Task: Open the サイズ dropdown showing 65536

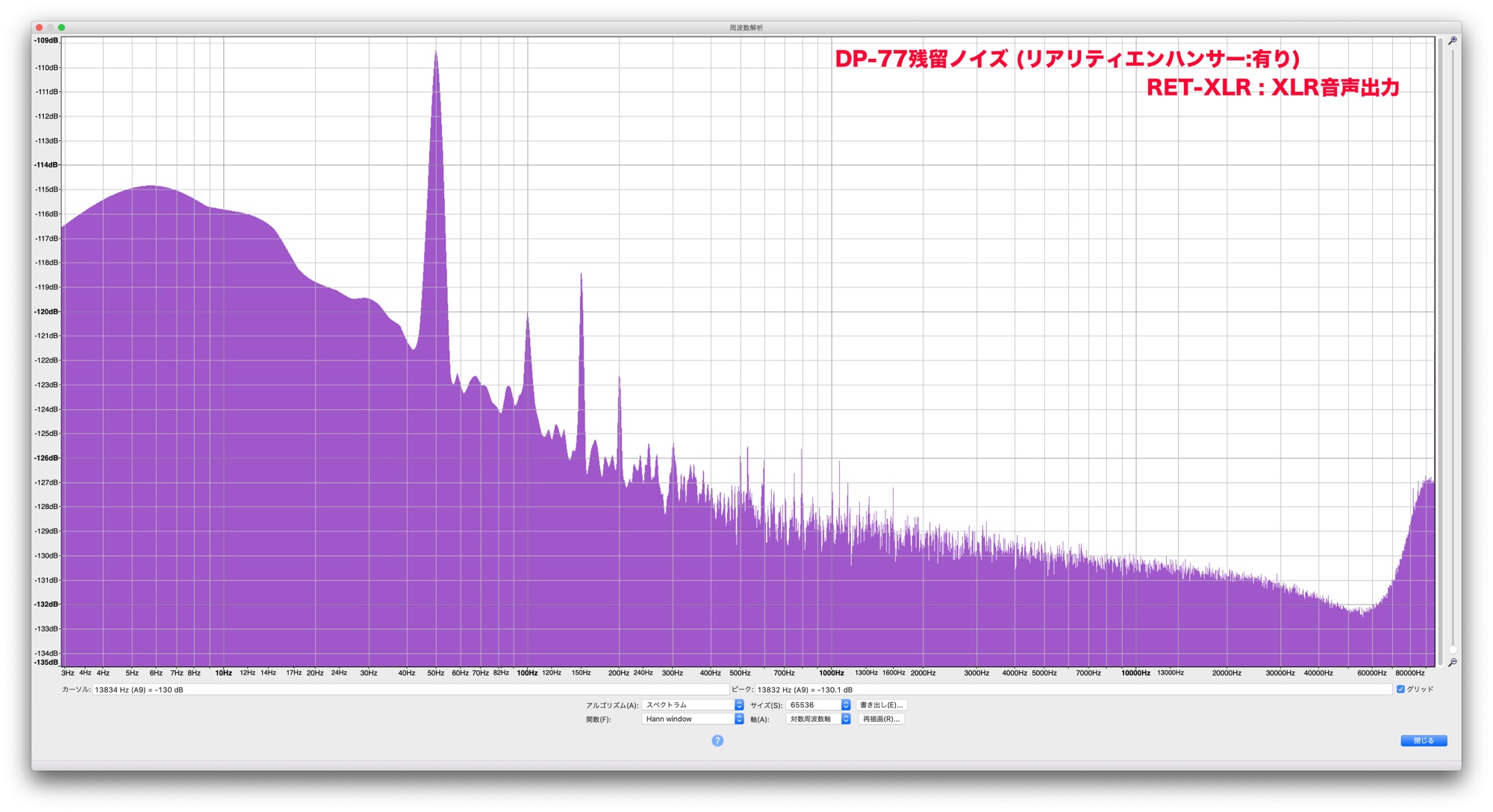Action: coord(818,705)
